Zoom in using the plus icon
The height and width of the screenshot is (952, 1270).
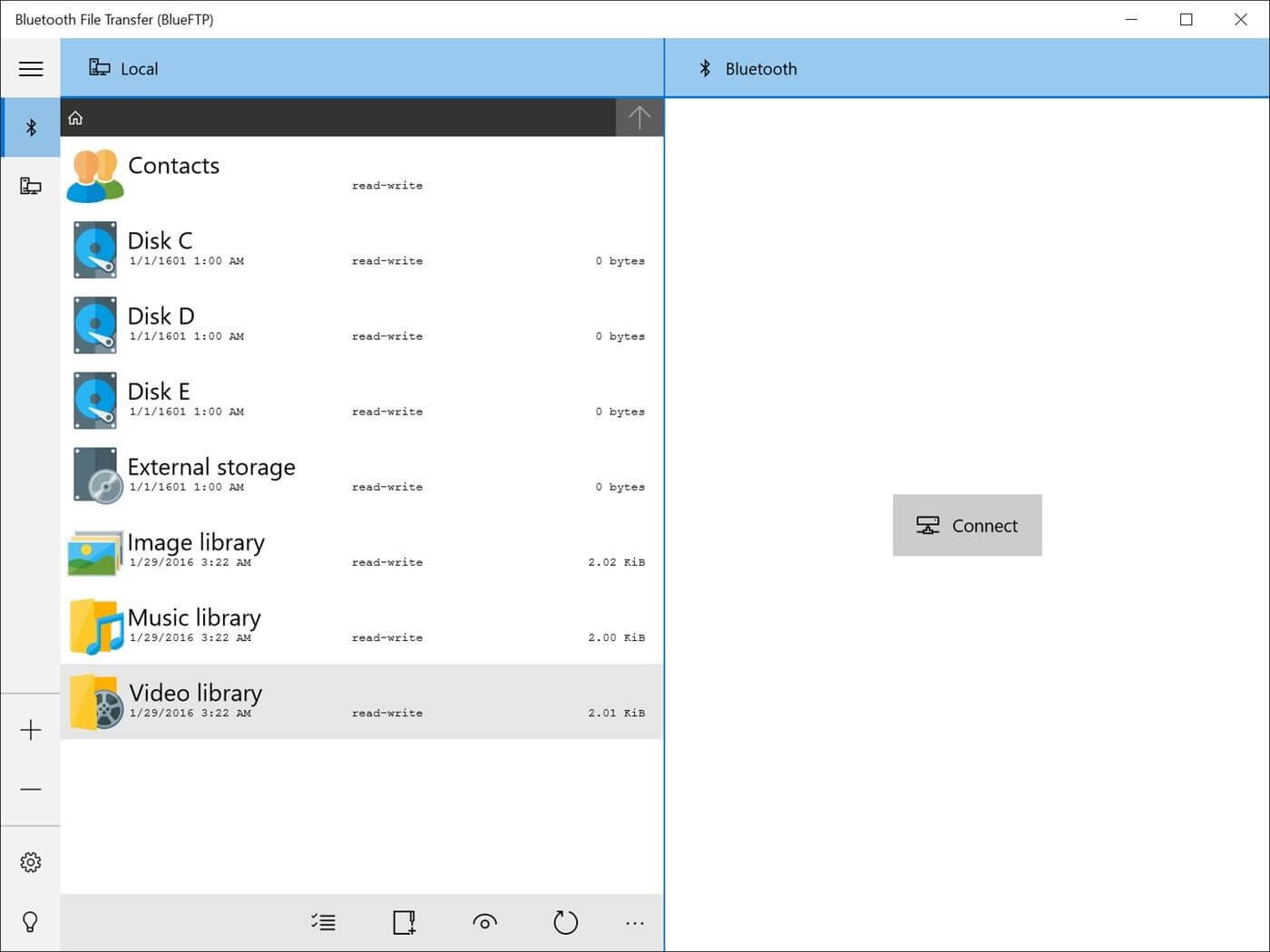click(x=31, y=729)
